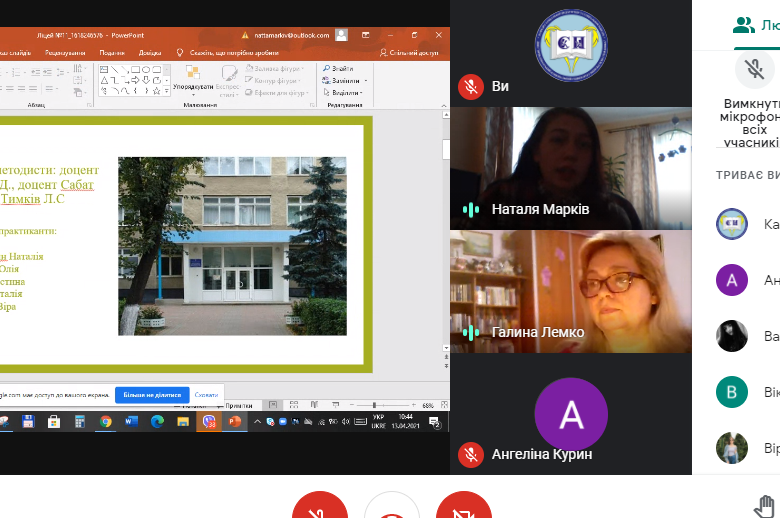780x518 pixels.
Task: Open the 'Упорядкувати' arrange dropdown
Action: 192,86
